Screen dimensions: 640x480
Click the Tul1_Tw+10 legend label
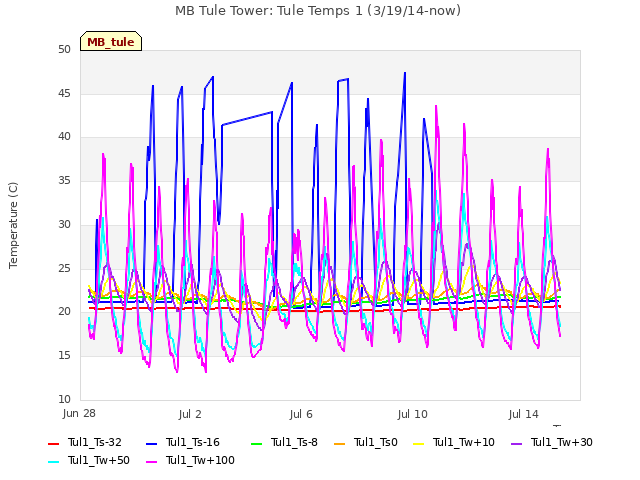point(464,442)
